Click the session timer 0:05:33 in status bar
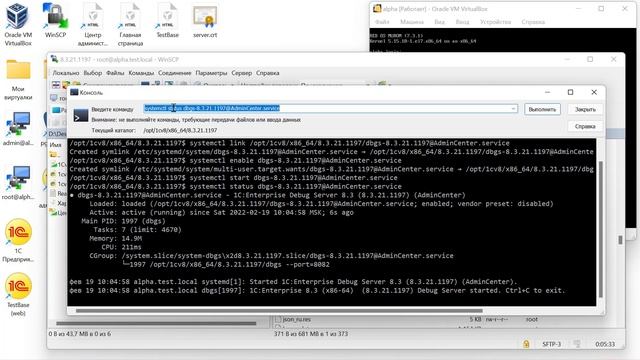Screen dimensions: 640x360 [x=605, y=344]
